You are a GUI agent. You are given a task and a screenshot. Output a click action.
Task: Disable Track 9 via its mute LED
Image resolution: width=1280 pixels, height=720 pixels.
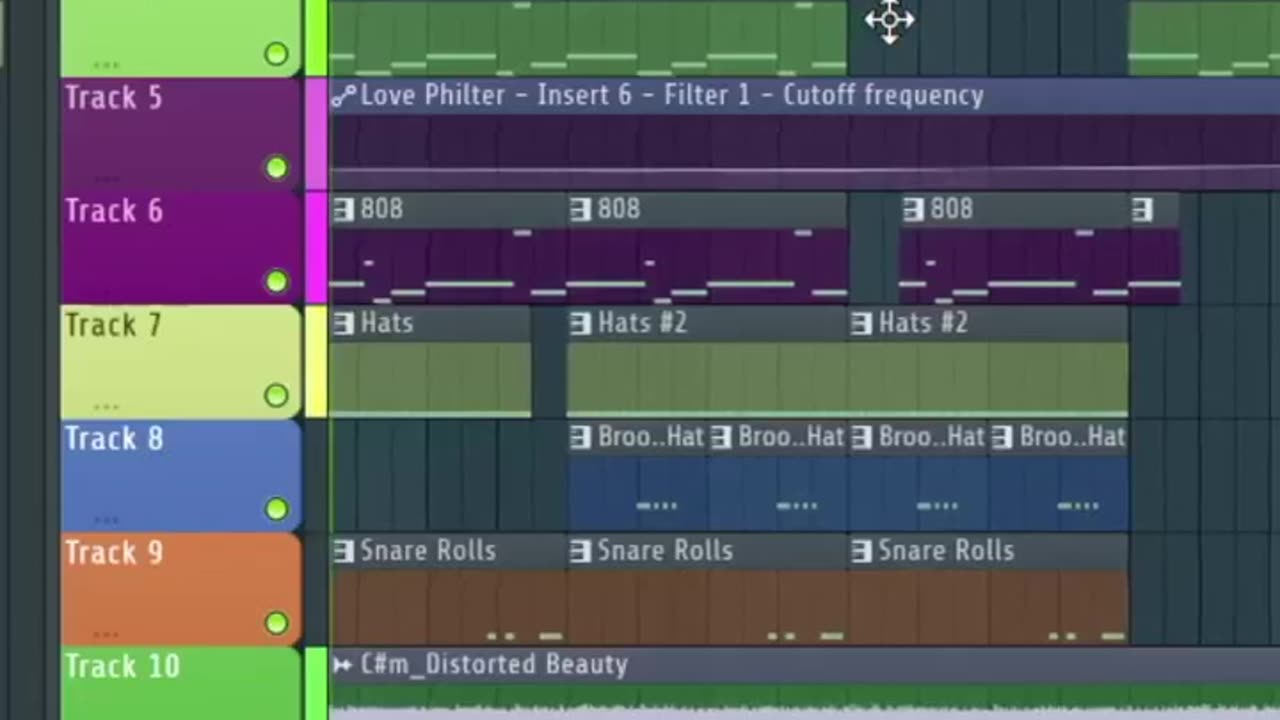tap(277, 624)
